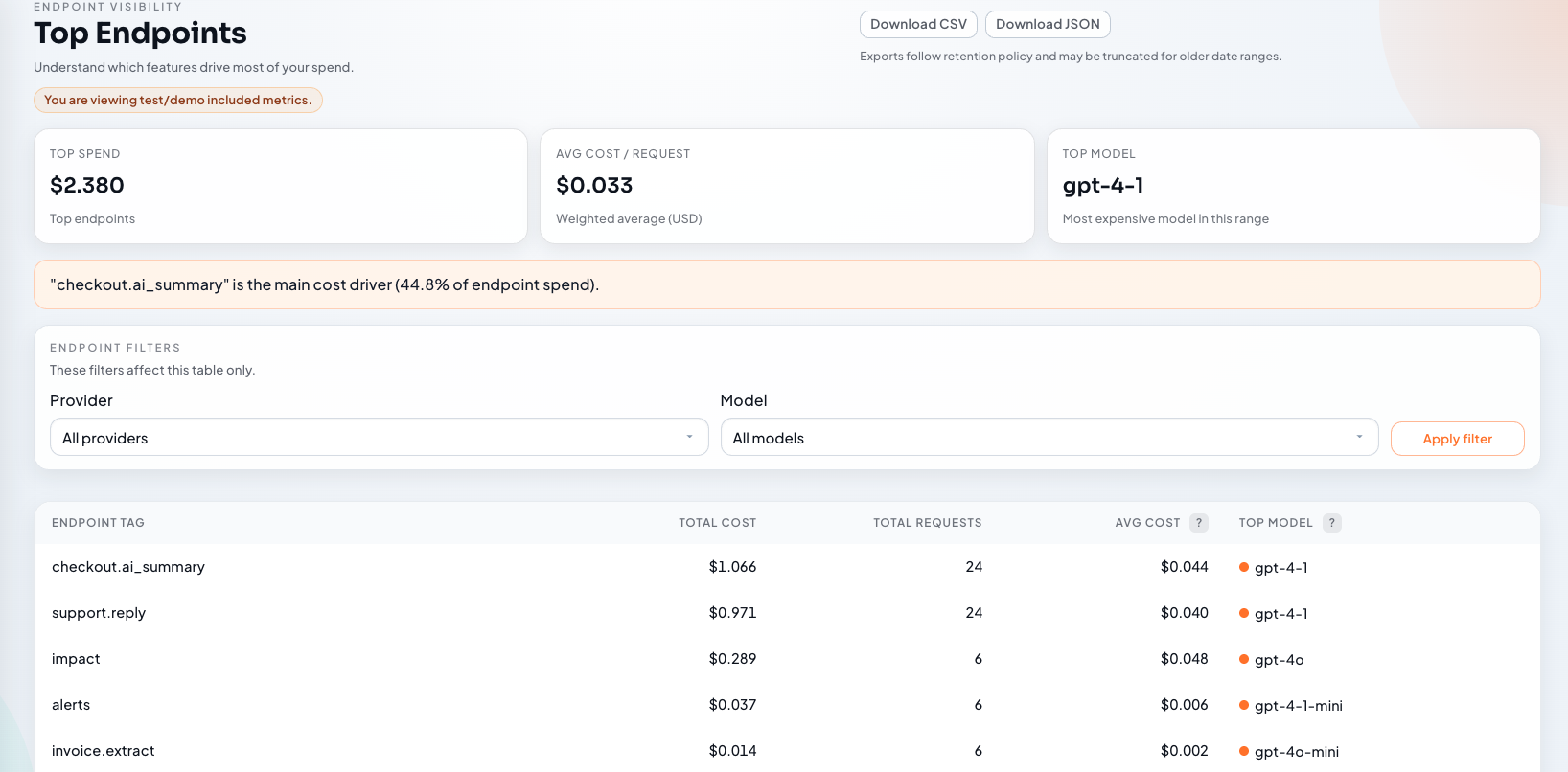Click the Avg Cost help question icon
Screen dimensions: 1568x772
click(1198, 523)
